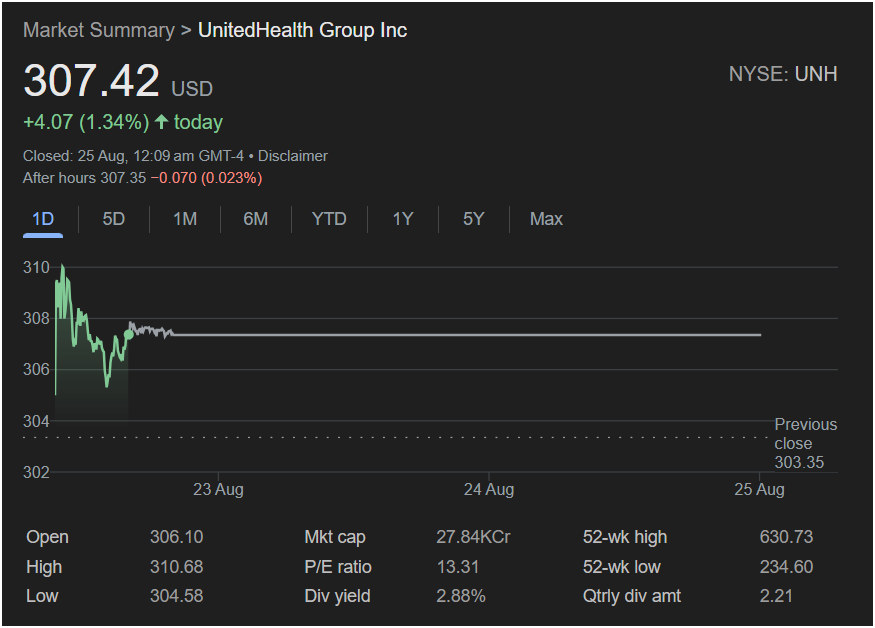The width and height of the screenshot is (875, 628).
Task: Open the Disclaimer link
Action: [292, 156]
